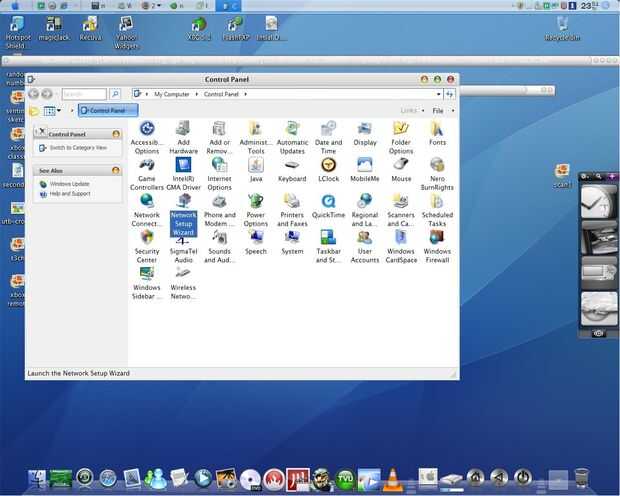The width and height of the screenshot is (620, 496).
Task: Open the LClock applet
Action: [328, 170]
